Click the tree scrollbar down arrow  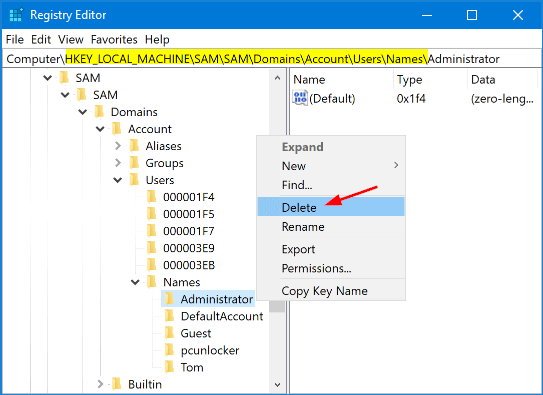277,385
